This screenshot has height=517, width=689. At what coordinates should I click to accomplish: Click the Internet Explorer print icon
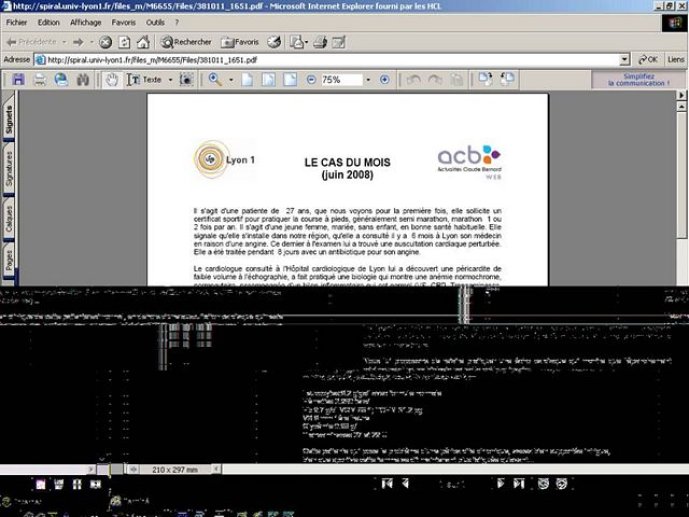320,42
